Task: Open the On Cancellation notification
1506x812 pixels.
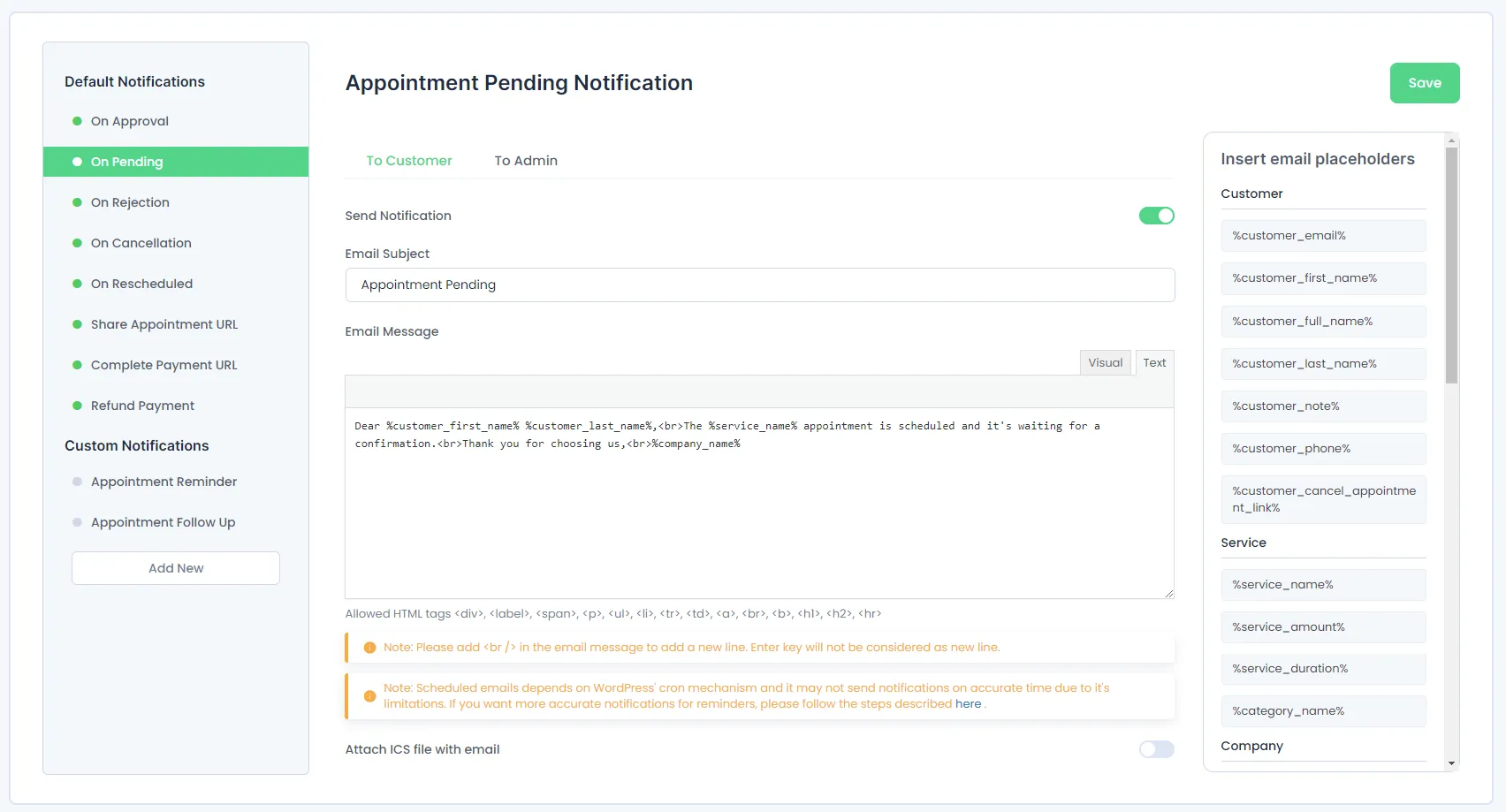Action: [x=141, y=243]
